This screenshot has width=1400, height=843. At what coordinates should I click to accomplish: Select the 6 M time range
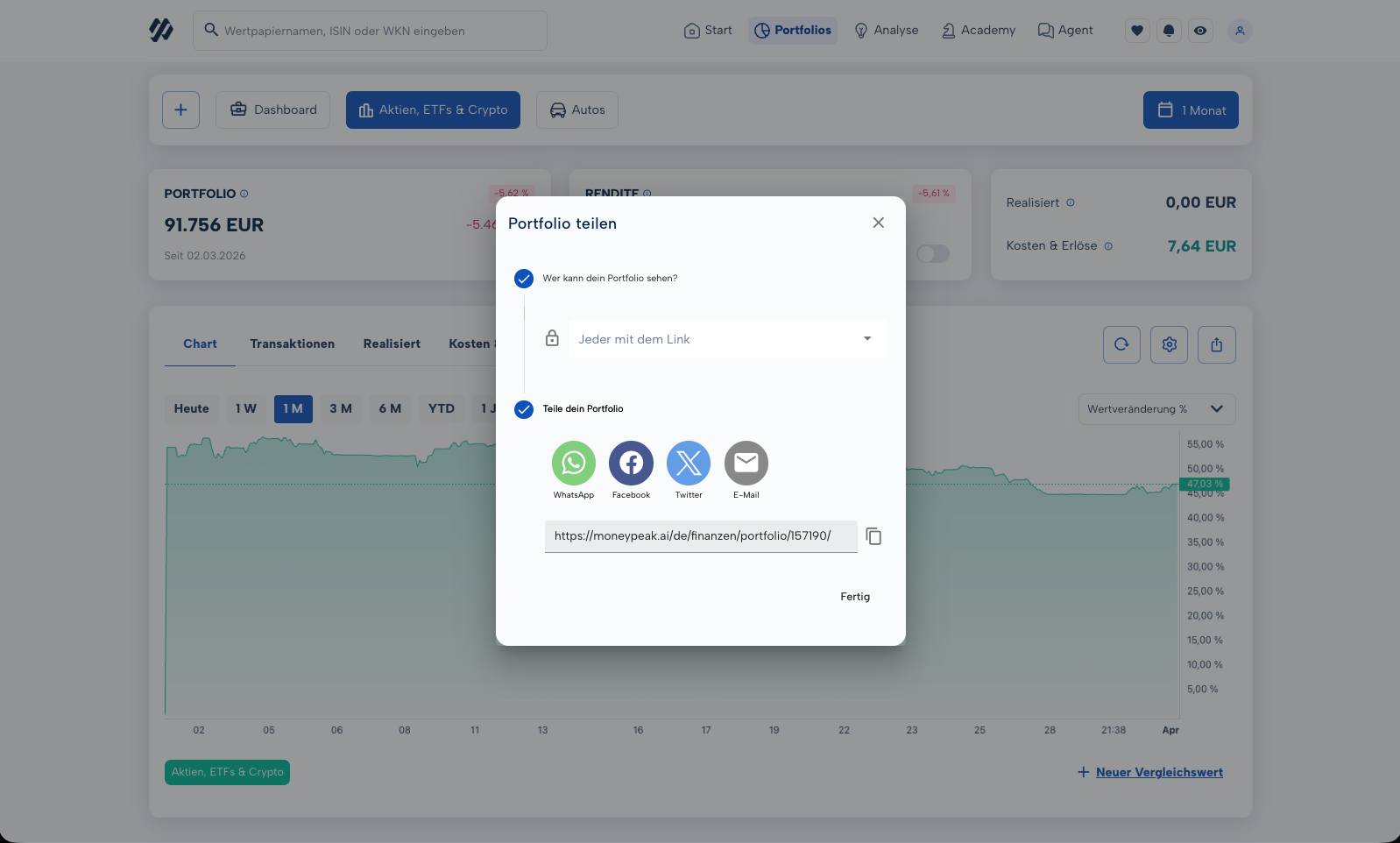390,409
